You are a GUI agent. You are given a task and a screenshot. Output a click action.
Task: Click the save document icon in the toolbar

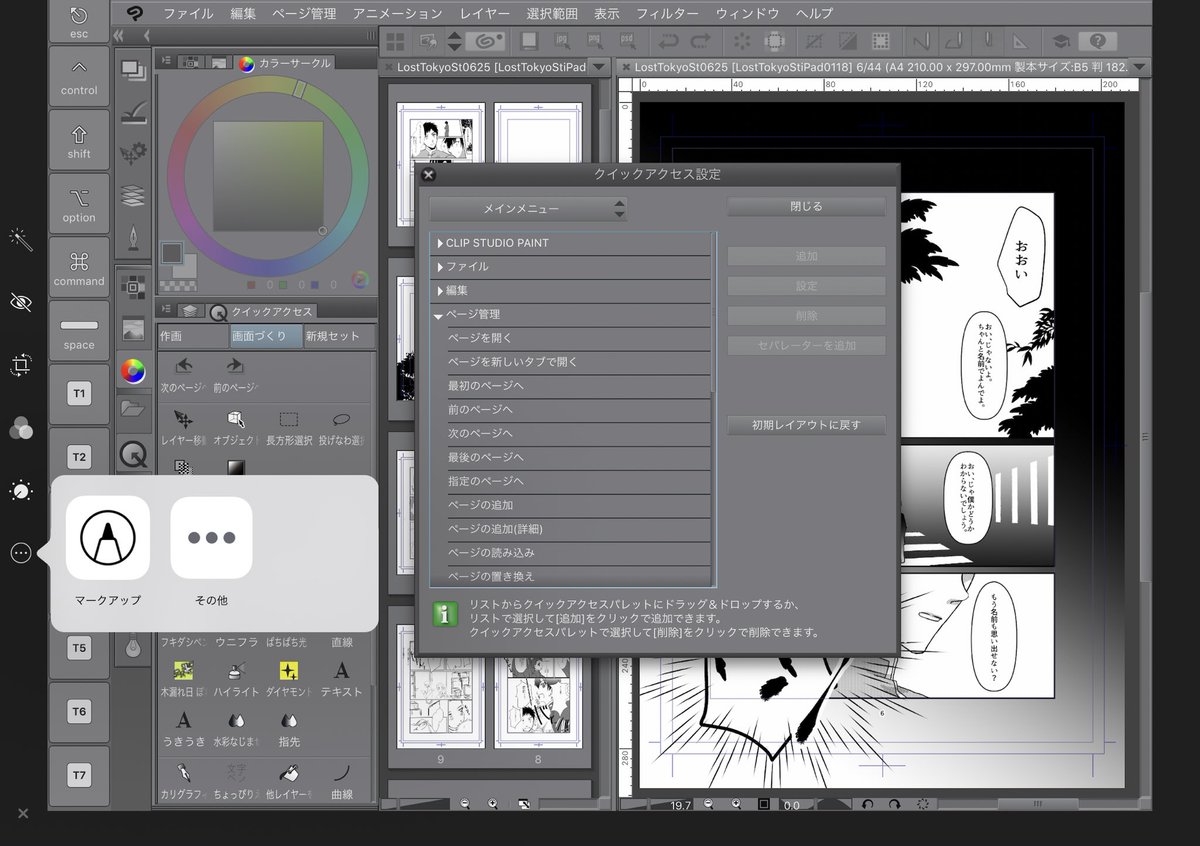tap(530, 41)
